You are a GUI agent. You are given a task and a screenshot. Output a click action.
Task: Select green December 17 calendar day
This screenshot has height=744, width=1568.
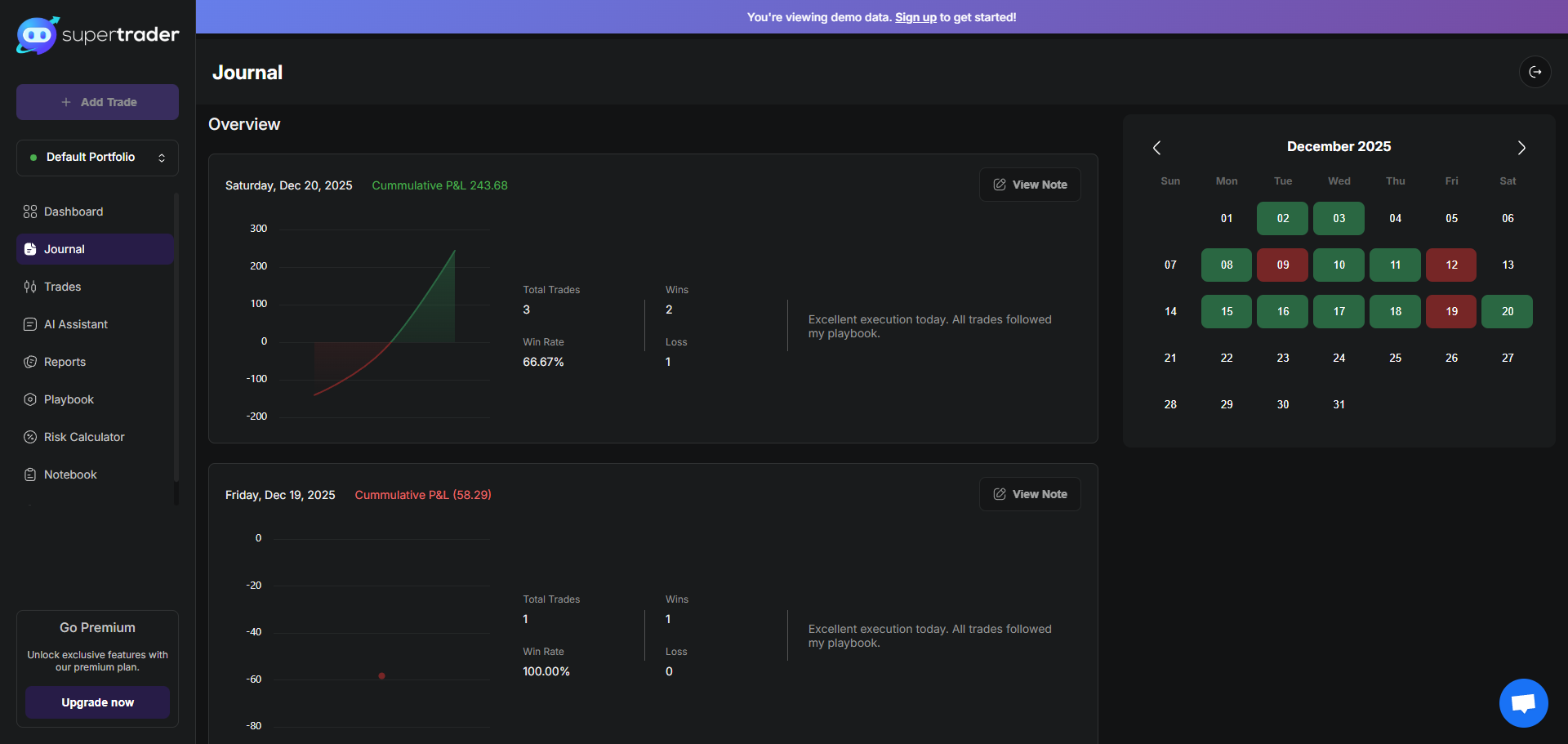[1339, 311]
